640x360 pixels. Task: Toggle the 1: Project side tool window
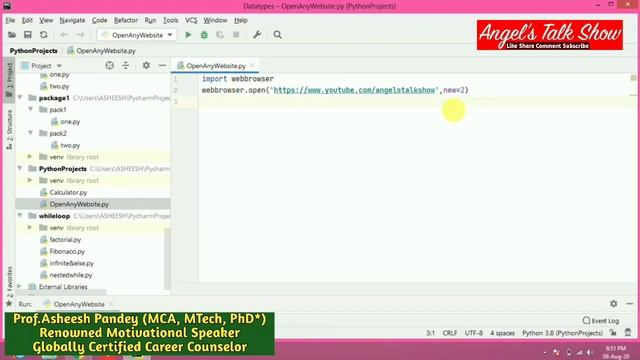point(9,80)
